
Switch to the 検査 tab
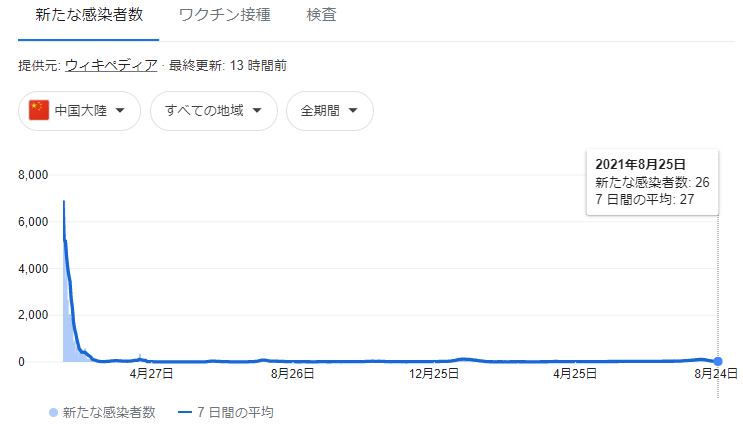321,15
